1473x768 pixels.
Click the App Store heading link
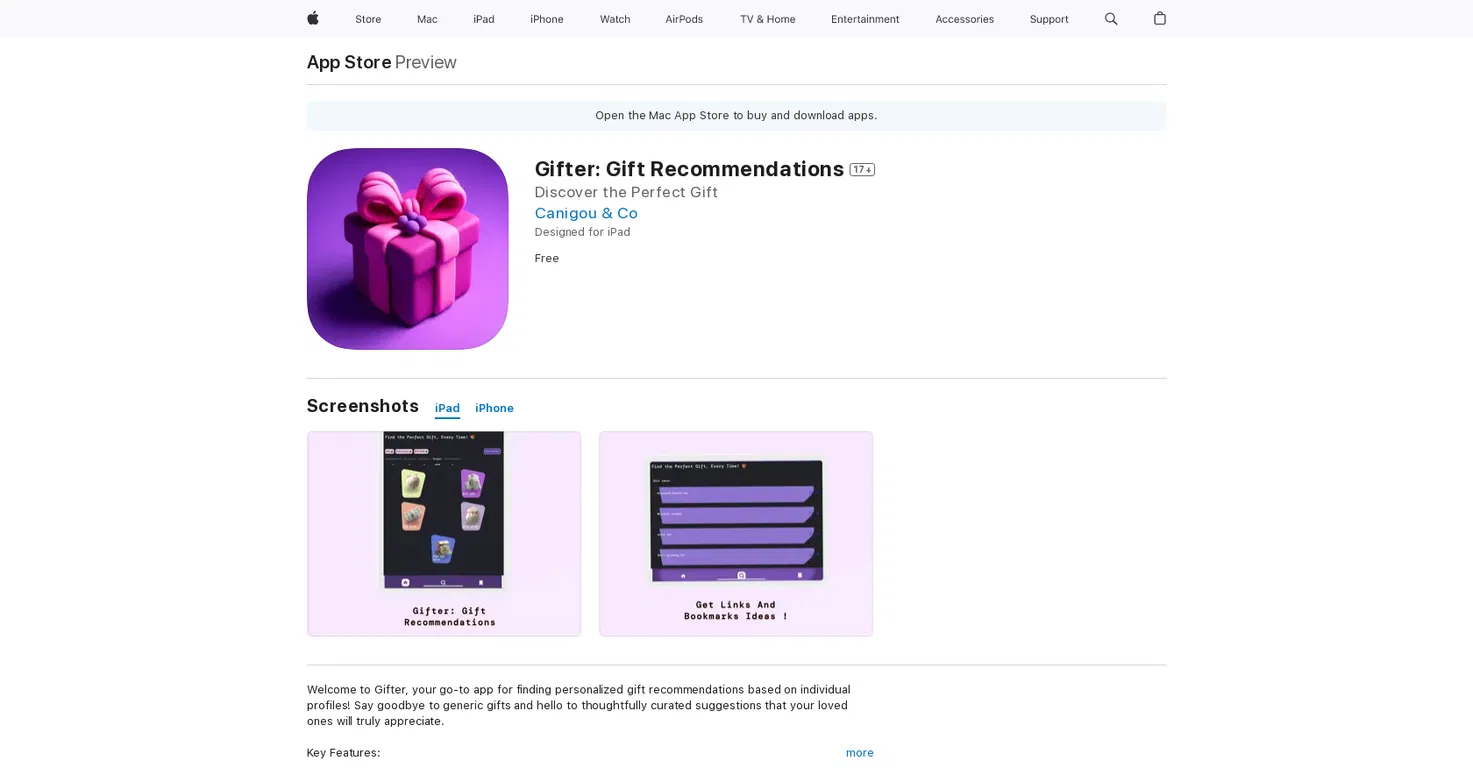349,62
